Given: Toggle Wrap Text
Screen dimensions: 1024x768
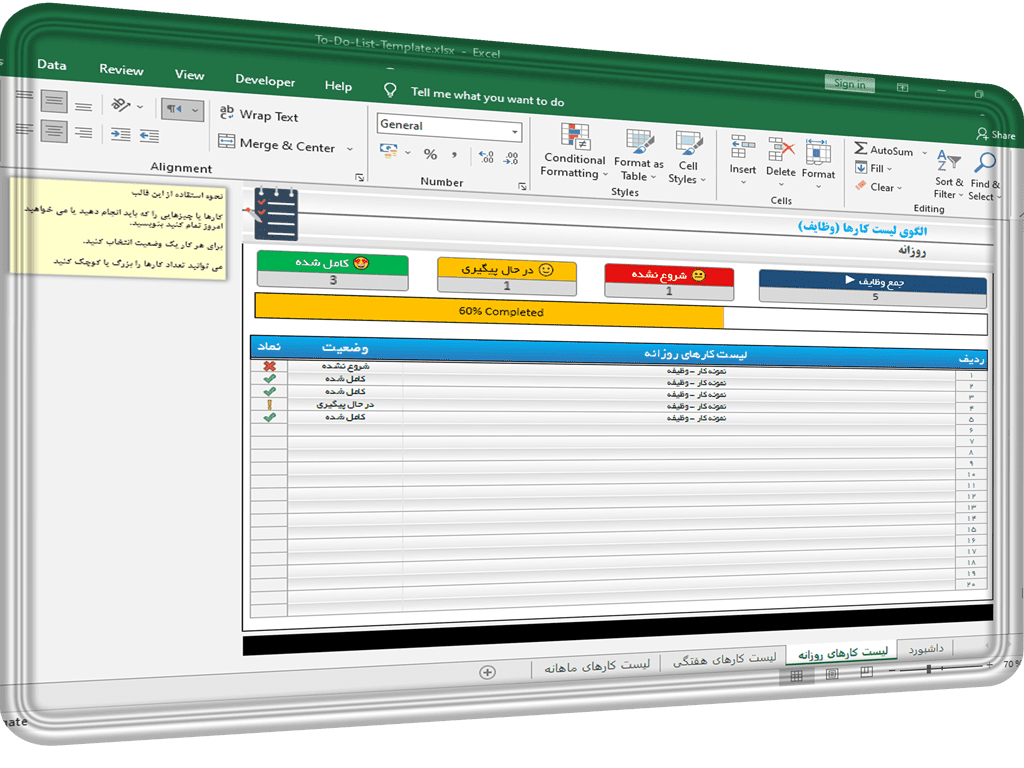Looking at the screenshot, I should tap(259, 114).
